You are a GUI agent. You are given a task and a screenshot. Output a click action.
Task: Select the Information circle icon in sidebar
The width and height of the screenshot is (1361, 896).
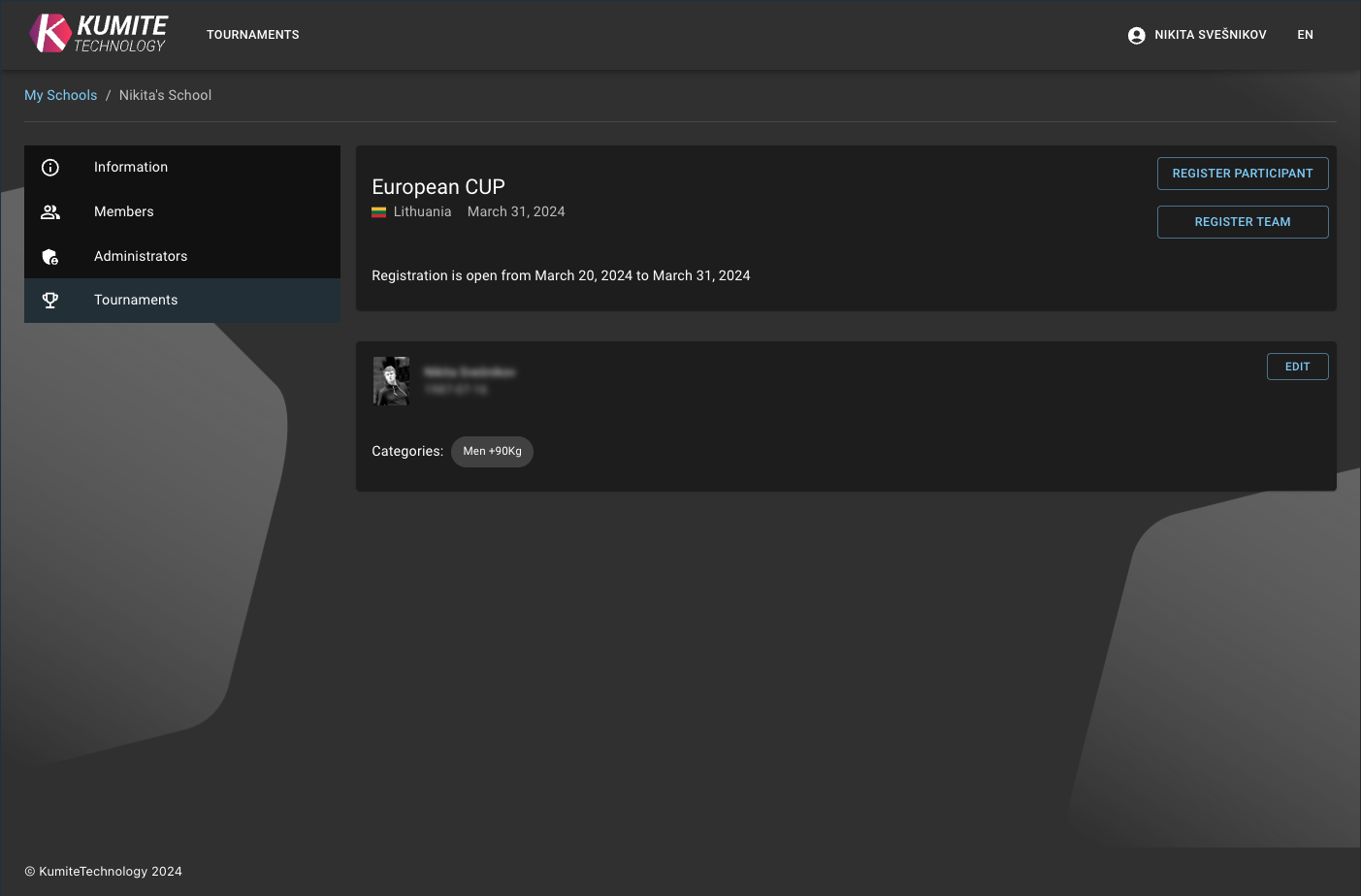click(50, 168)
